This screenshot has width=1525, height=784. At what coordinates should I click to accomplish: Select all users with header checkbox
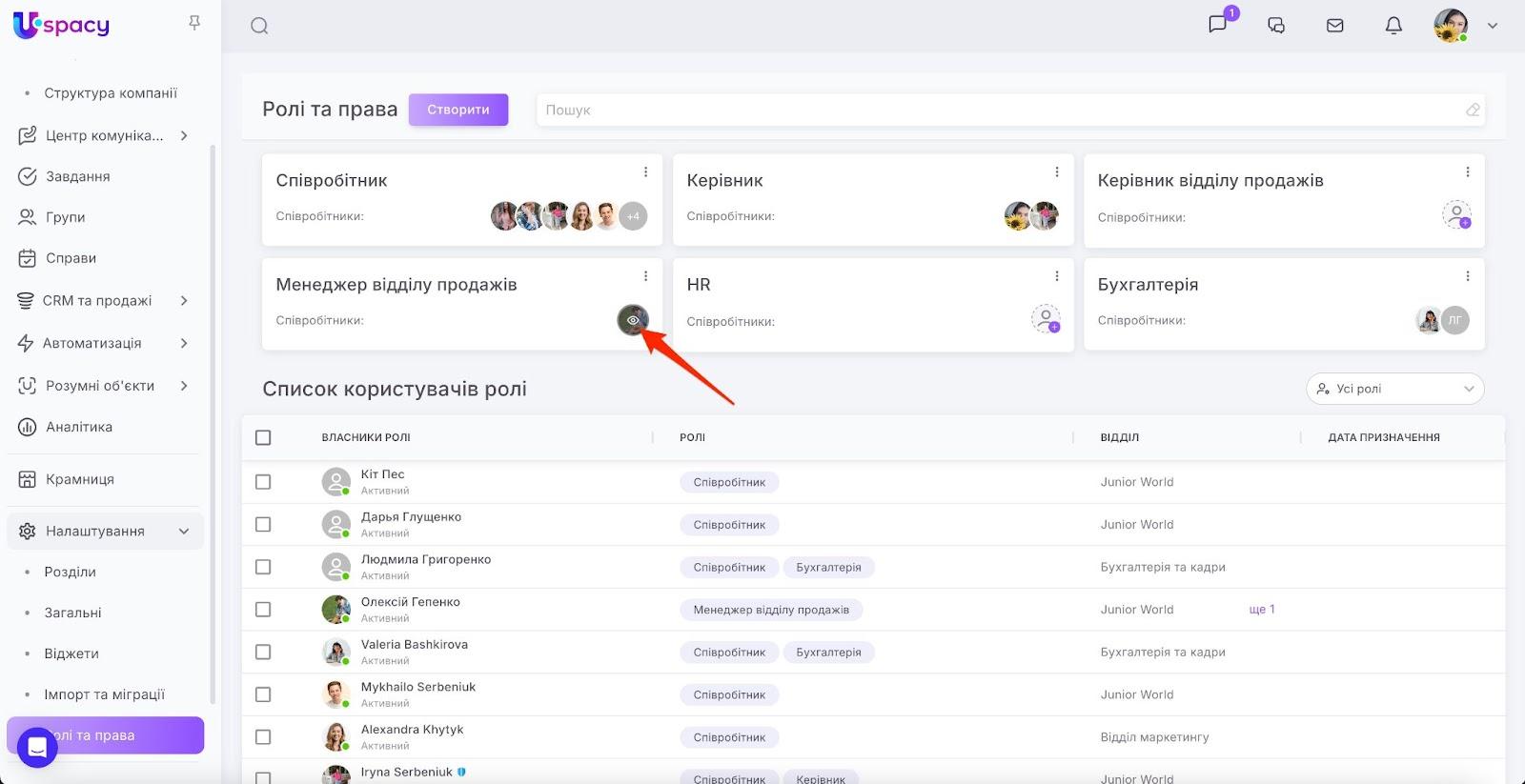click(263, 437)
